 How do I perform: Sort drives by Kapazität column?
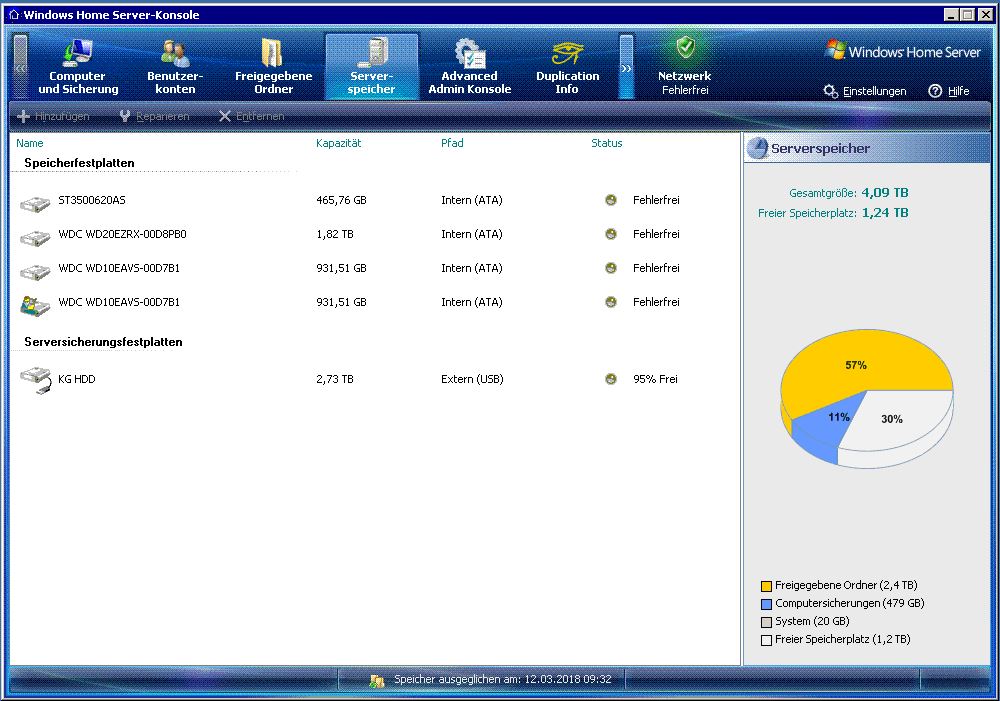click(x=338, y=143)
